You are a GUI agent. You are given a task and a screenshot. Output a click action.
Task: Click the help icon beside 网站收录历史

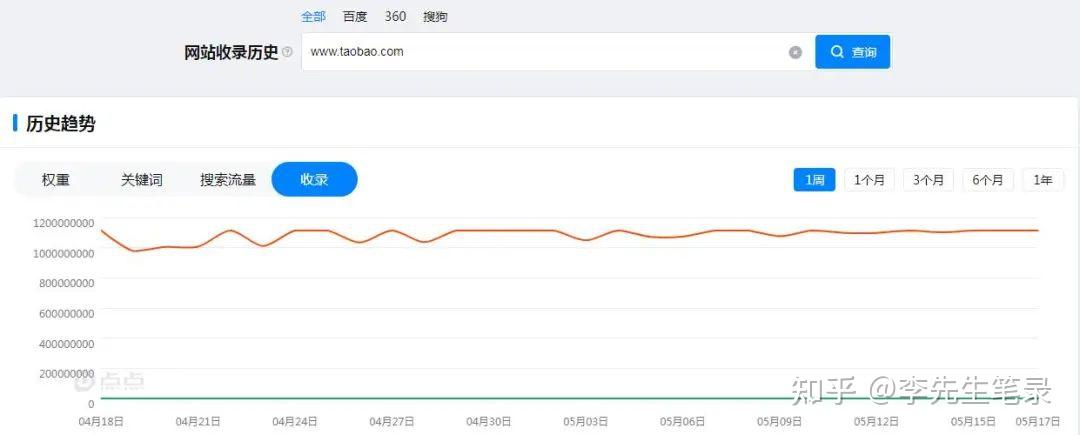tap(288, 52)
